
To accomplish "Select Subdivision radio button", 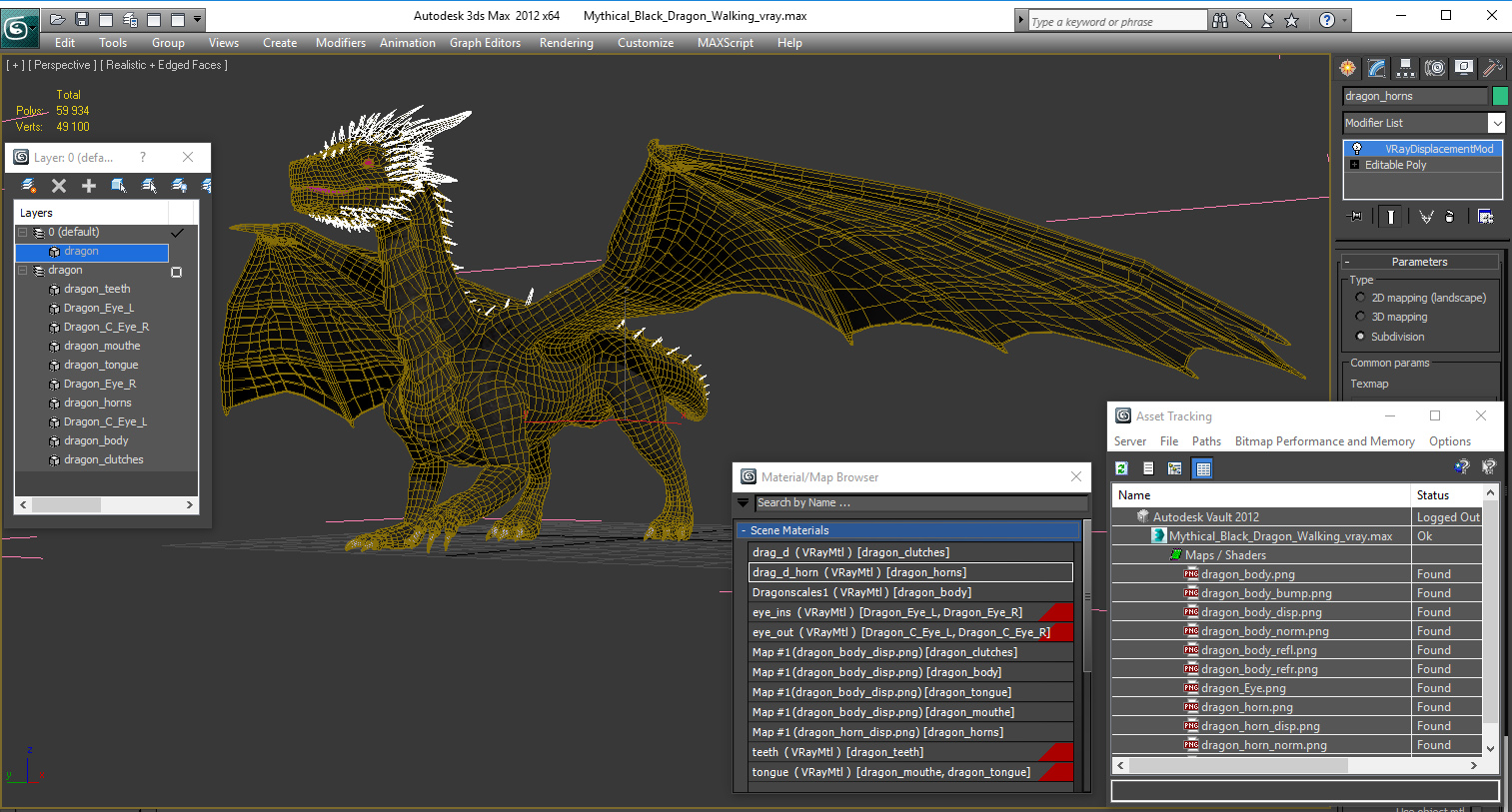I will pos(1360,337).
